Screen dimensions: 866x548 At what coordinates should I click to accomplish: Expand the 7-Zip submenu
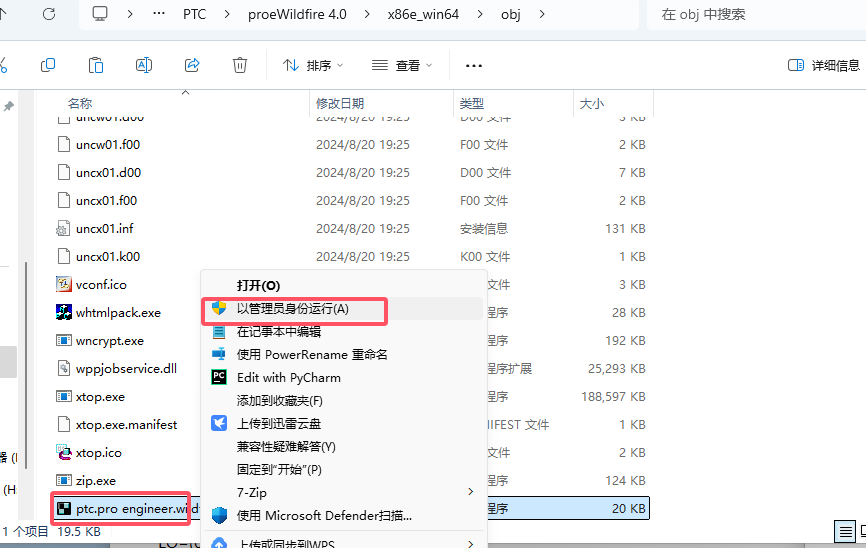tap(344, 493)
